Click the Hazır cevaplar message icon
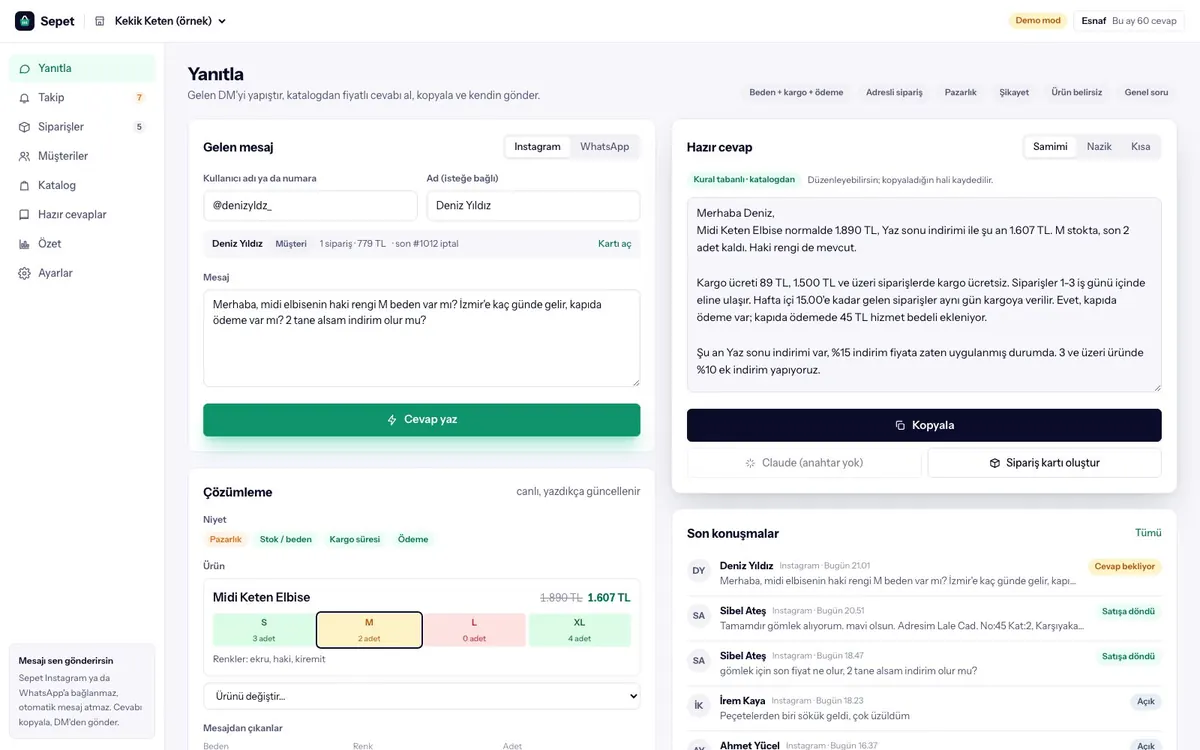The image size is (1200, 750). point(25,215)
